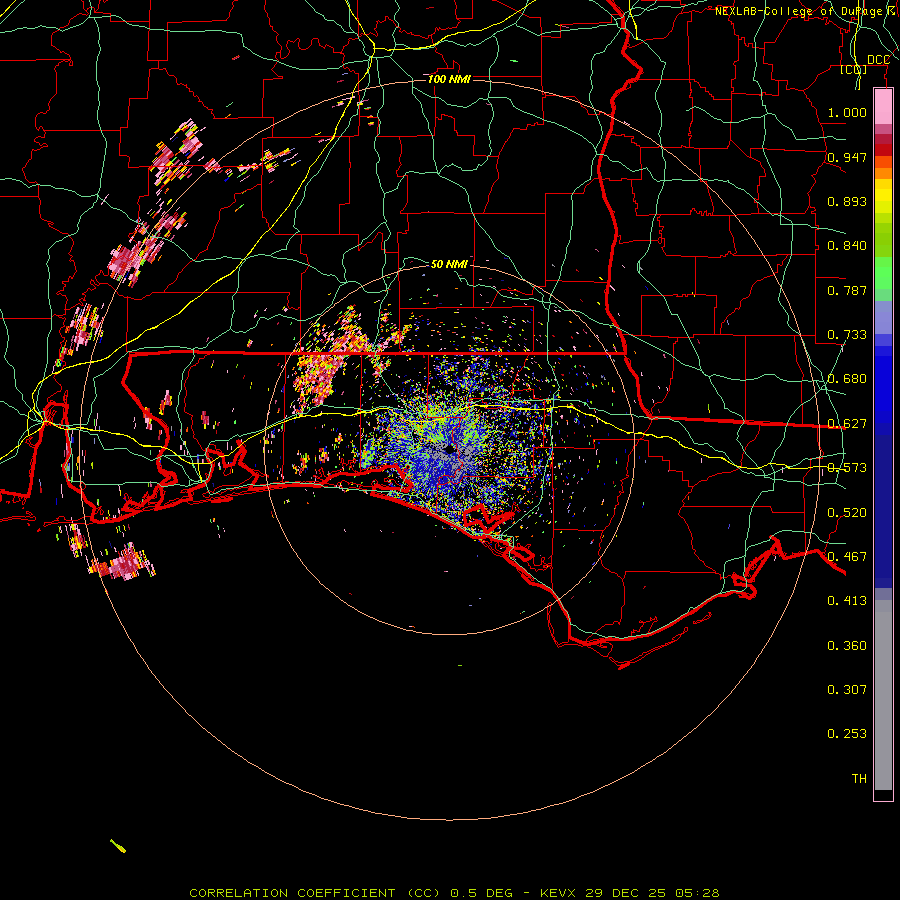Click the 0.840 legend value

[x=847, y=246]
